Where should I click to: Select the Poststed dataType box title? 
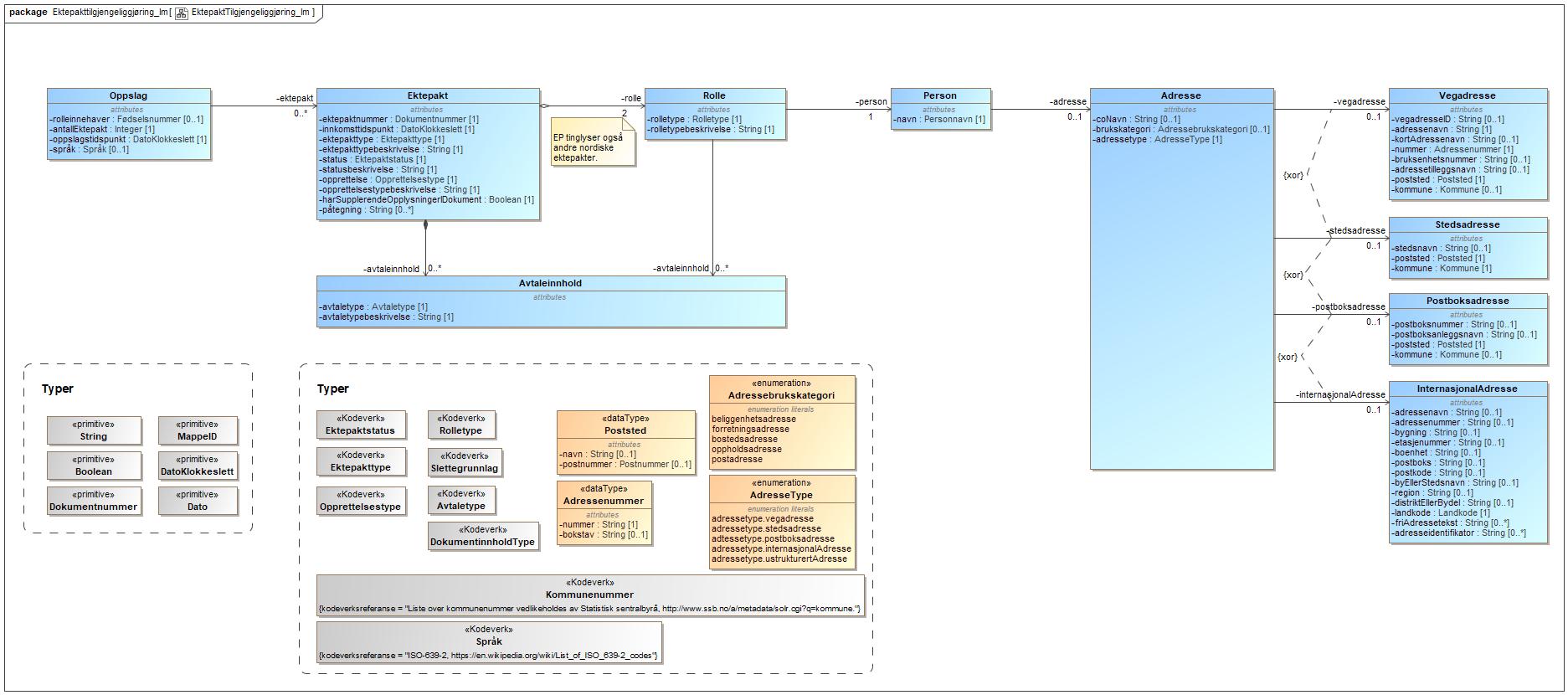[626, 430]
